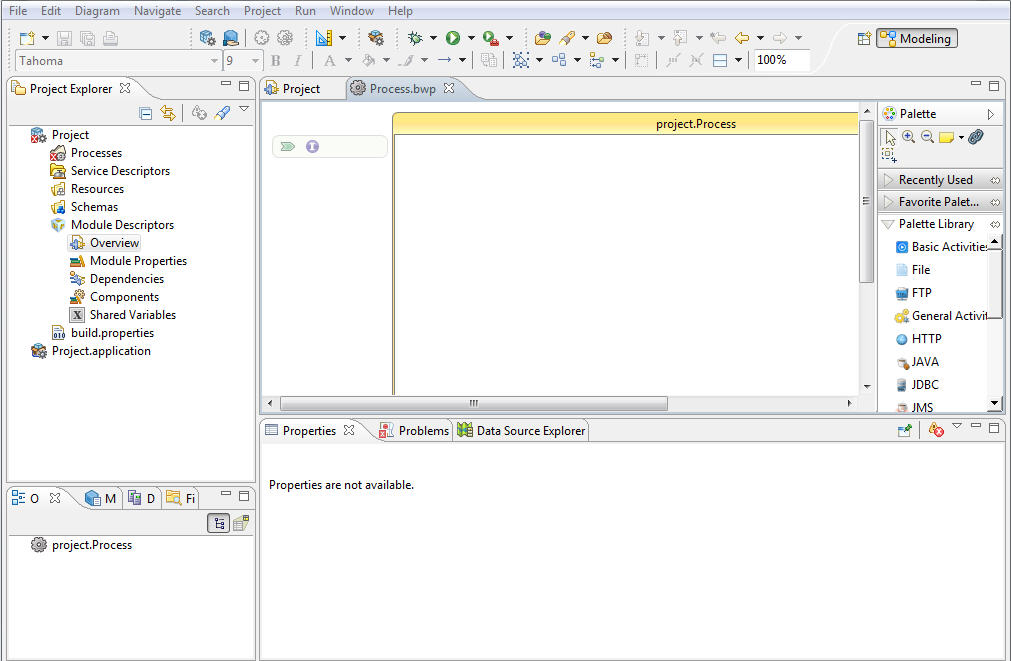Click the Debug bug icon in toolbar

click(x=415, y=38)
